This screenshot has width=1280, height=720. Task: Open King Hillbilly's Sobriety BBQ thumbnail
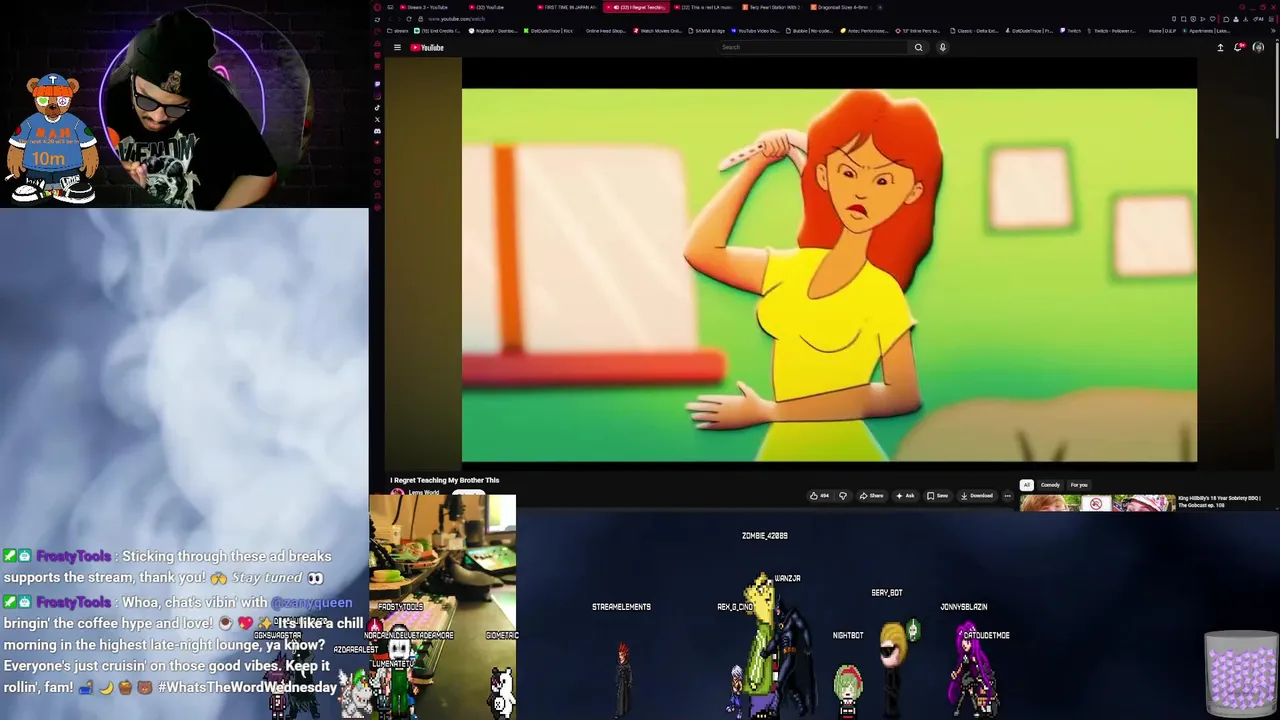1097,503
